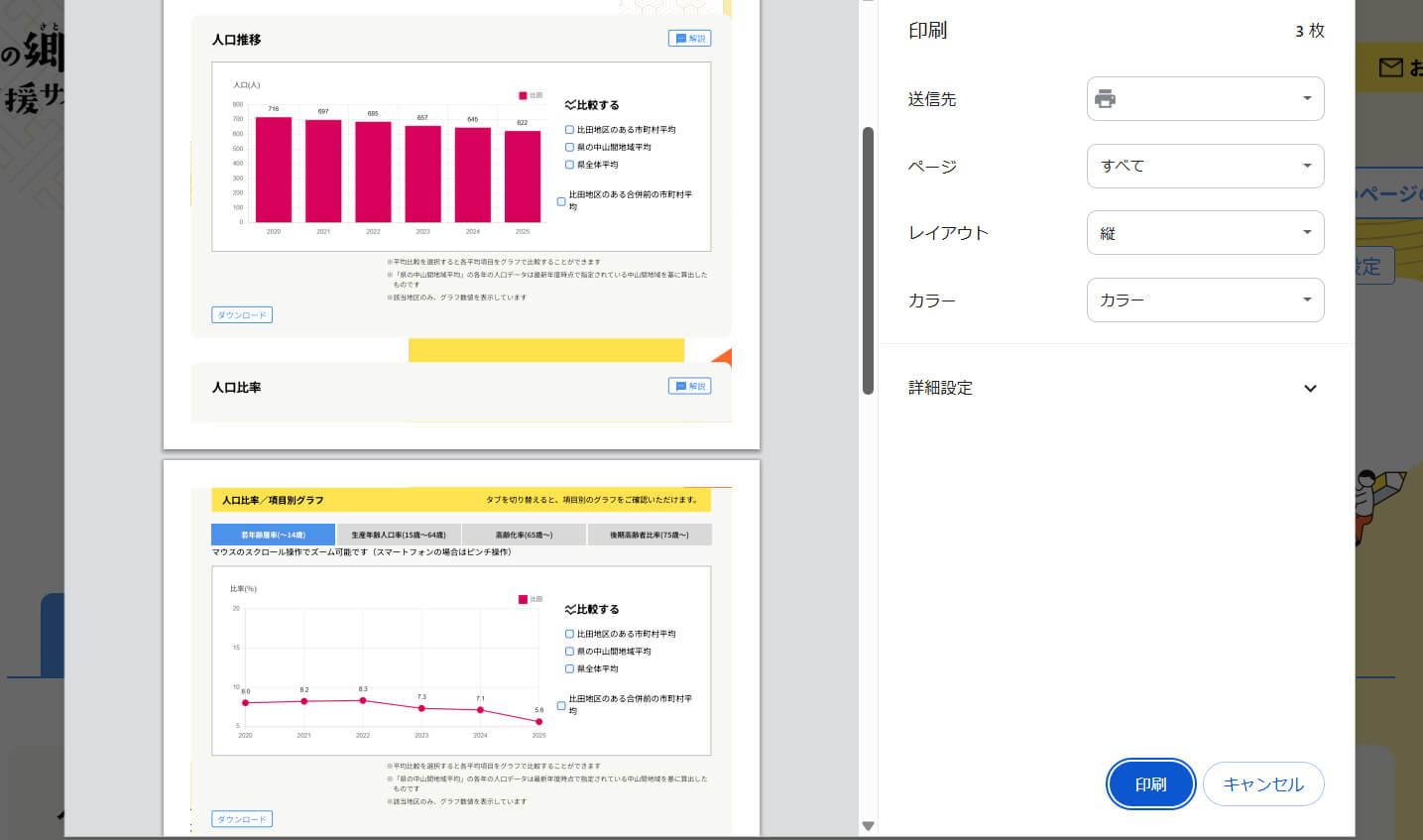Click the キャンセル button
The height and width of the screenshot is (840, 1423).
click(1262, 784)
